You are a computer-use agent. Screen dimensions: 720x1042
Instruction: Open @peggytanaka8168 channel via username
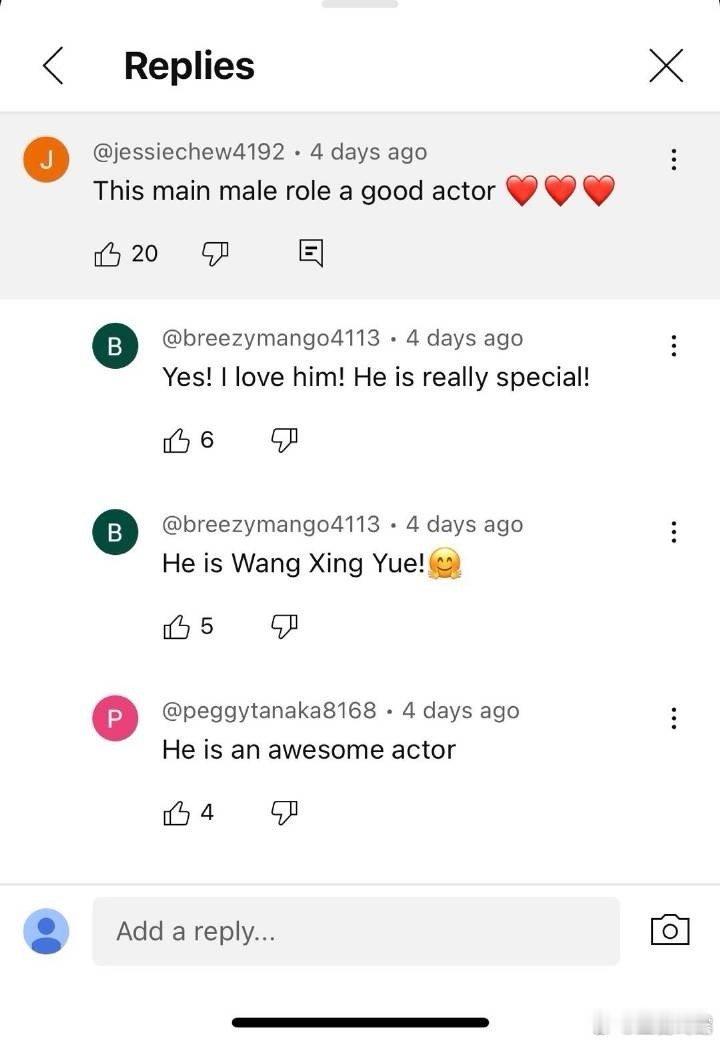(x=269, y=710)
